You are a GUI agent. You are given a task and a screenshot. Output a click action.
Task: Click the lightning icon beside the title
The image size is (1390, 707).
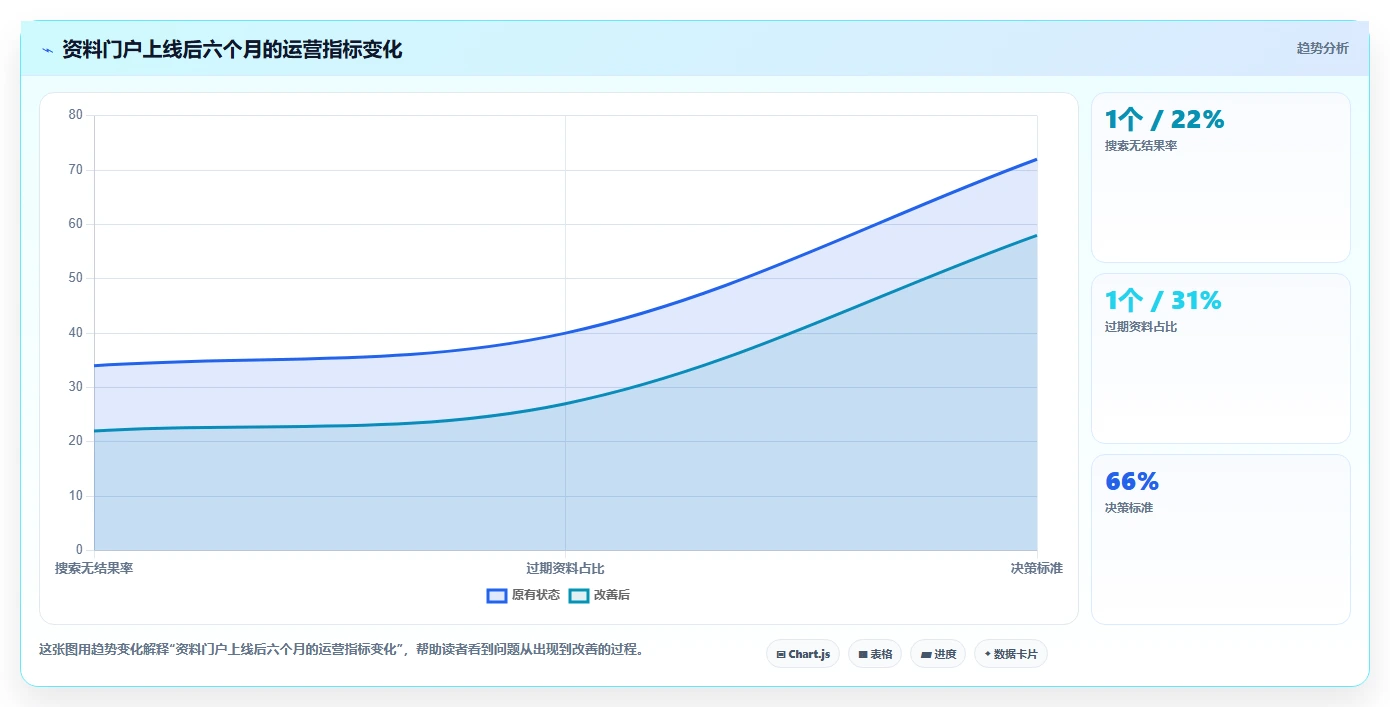[x=47, y=50]
